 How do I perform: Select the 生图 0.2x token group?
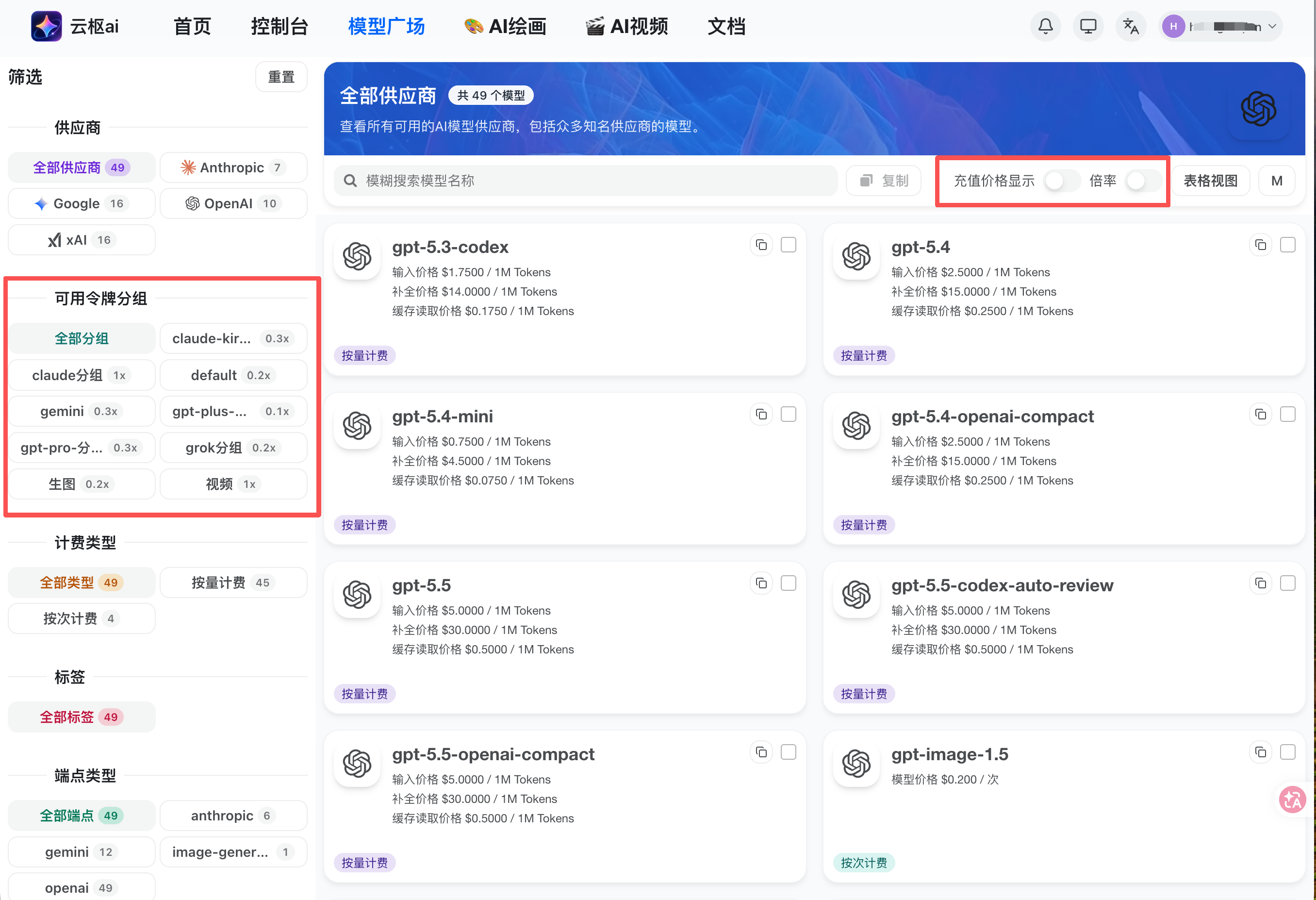(82, 484)
